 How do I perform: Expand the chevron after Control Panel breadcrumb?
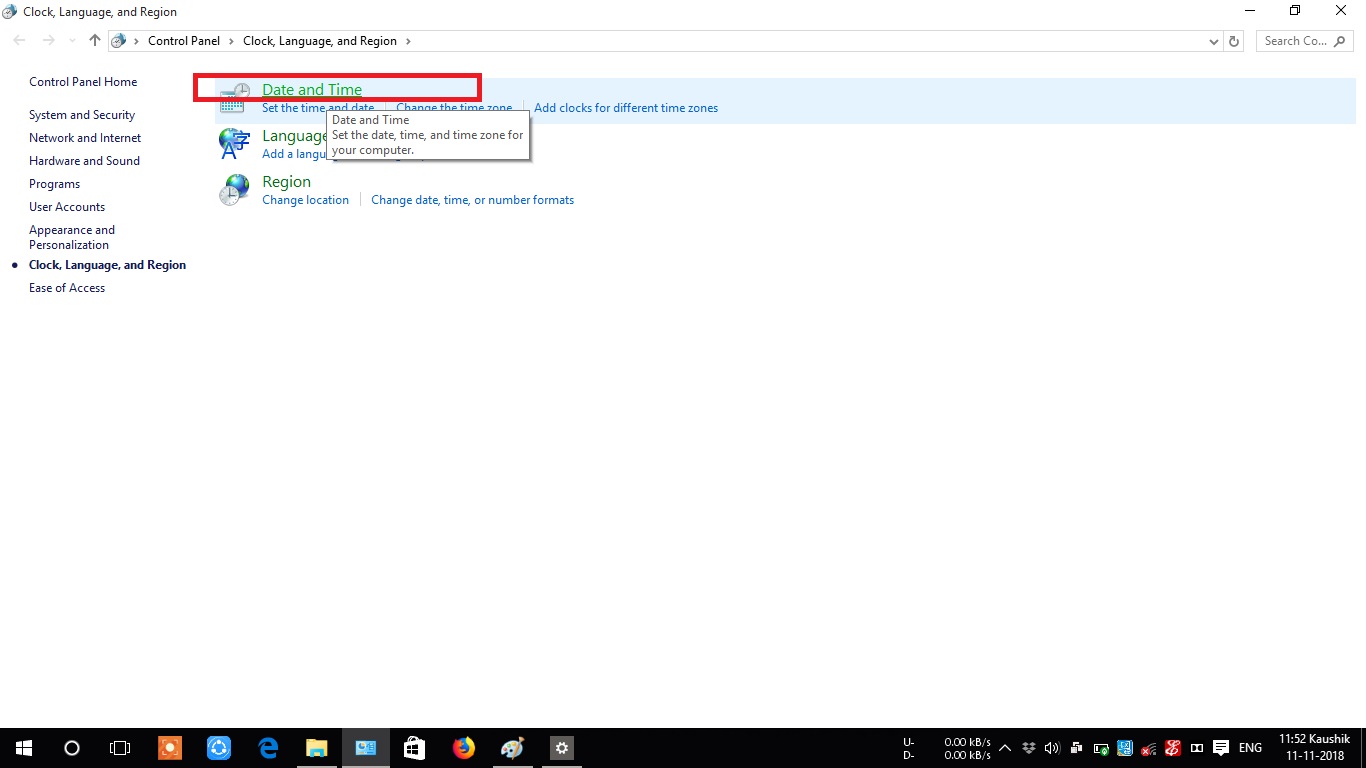231,41
